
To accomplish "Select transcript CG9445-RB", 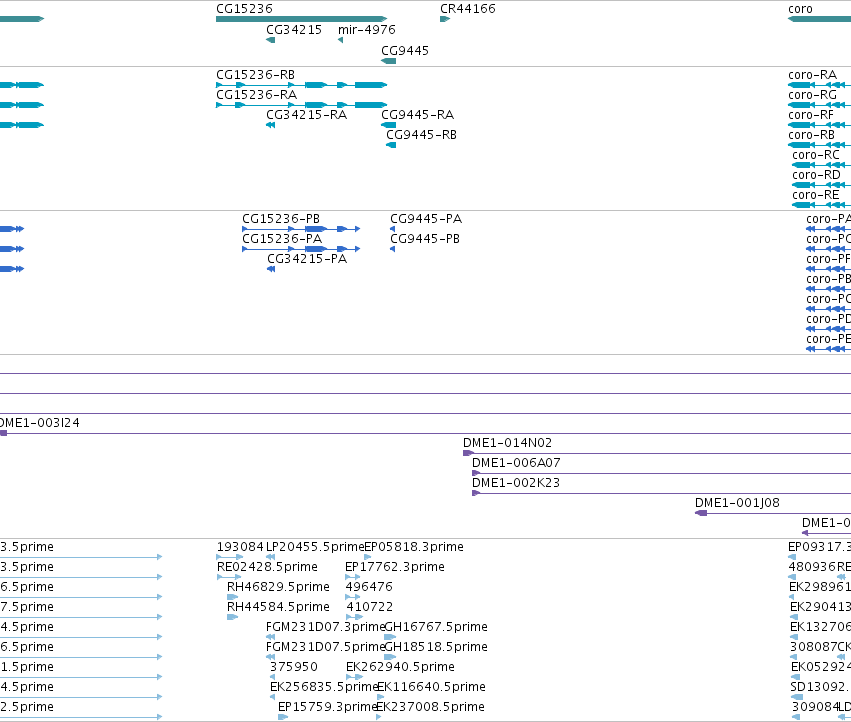I will (x=391, y=145).
